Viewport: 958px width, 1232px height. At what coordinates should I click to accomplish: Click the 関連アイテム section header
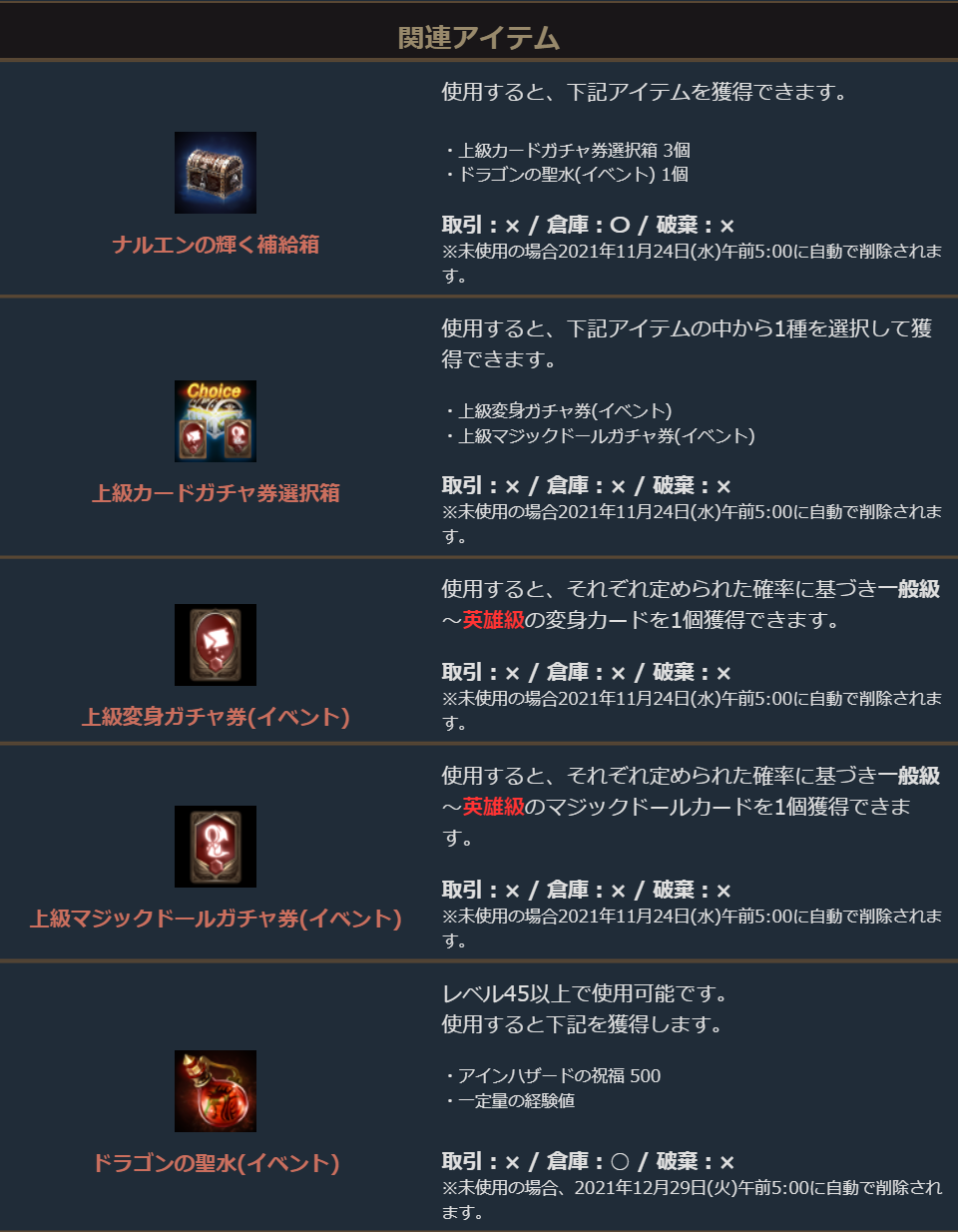(479, 37)
